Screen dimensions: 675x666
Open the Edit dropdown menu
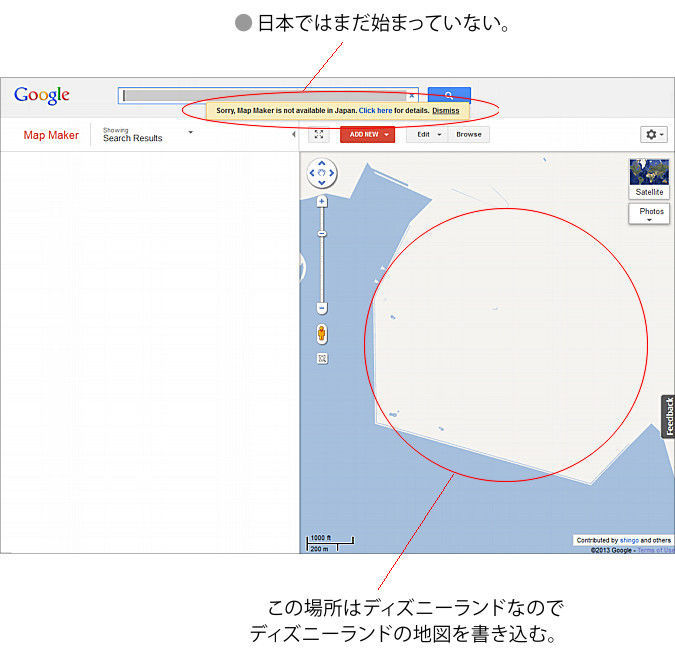pyautogui.click(x=427, y=134)
